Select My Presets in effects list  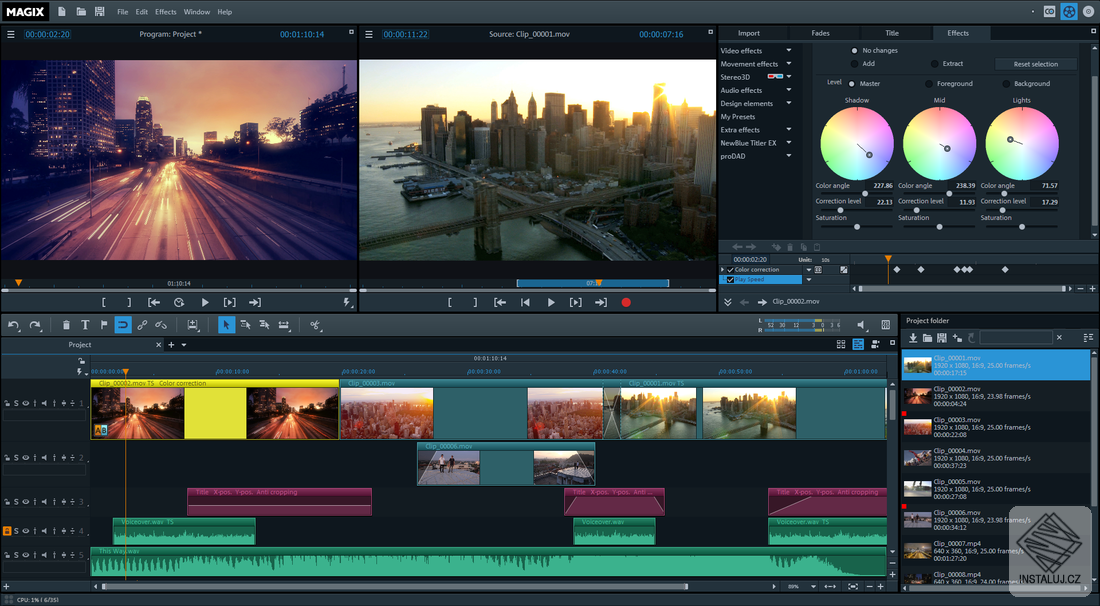(x=738, y=117)
